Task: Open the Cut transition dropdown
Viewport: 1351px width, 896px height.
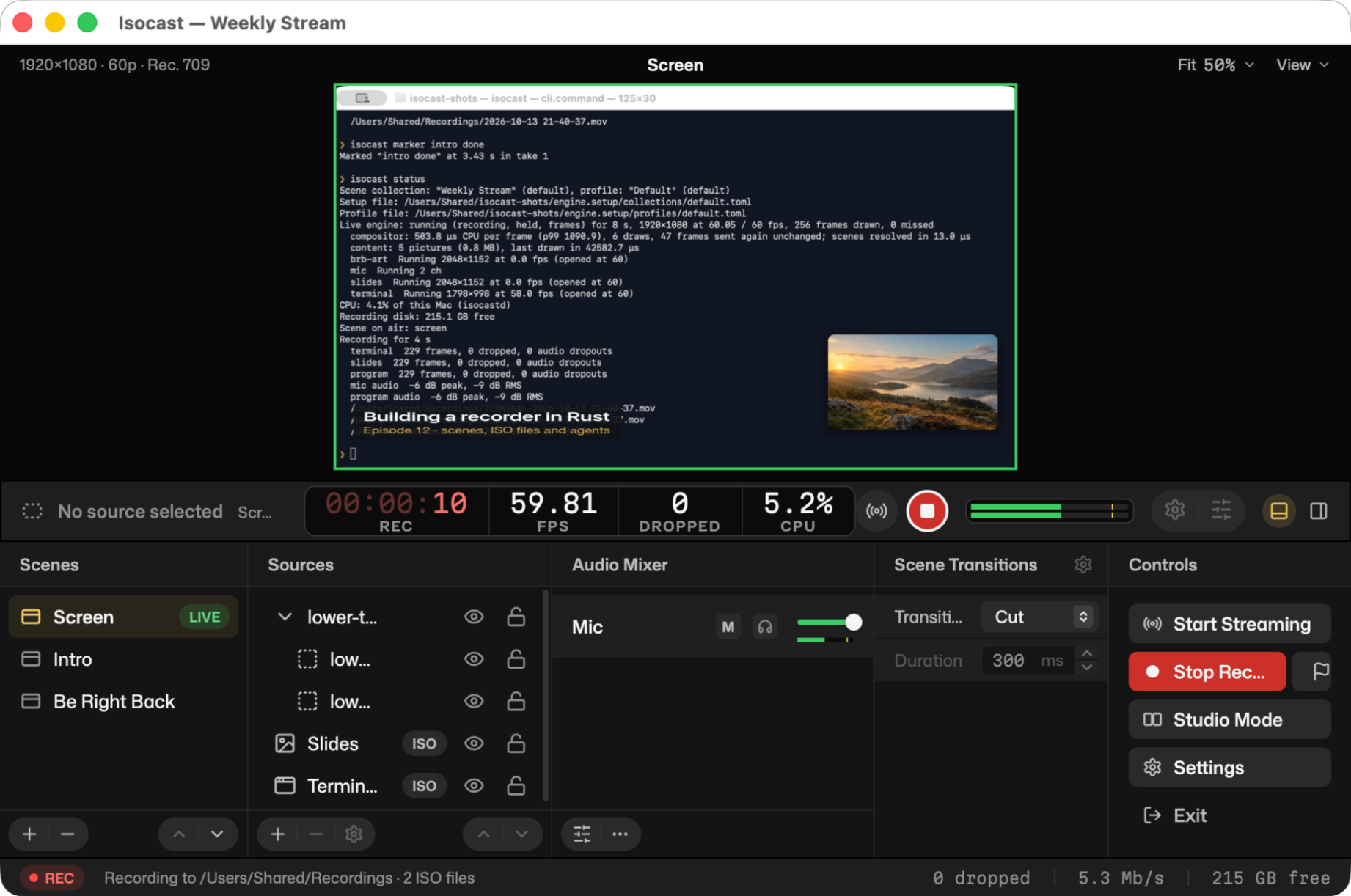Action: pos(1039,617)
